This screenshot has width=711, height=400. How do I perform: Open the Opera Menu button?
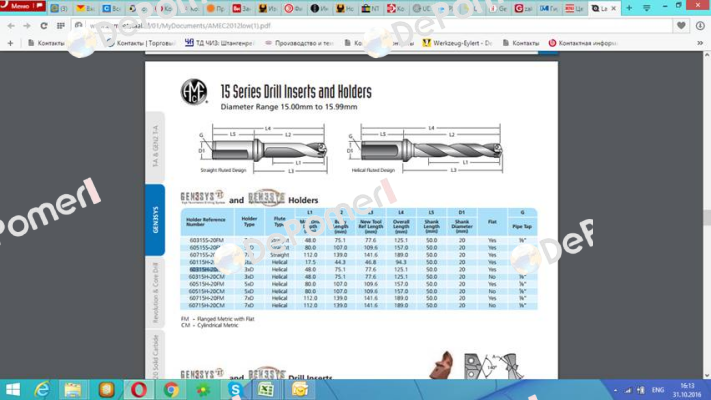click(x=23, y=6)
